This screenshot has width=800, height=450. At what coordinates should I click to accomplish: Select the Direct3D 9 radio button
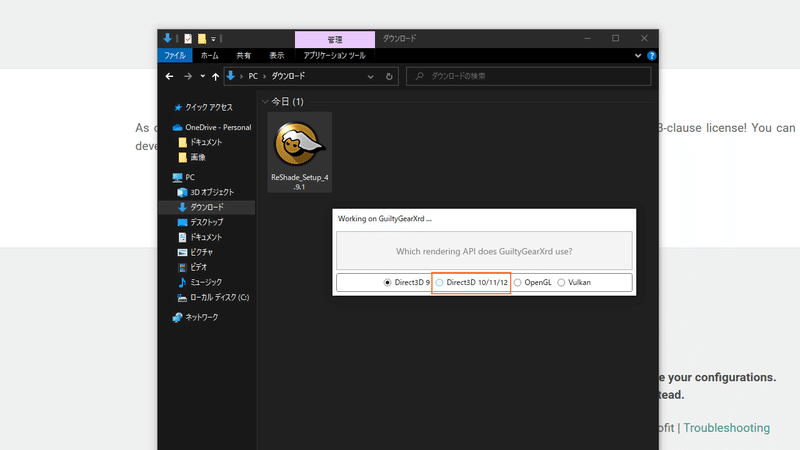(x=388, y=283)
